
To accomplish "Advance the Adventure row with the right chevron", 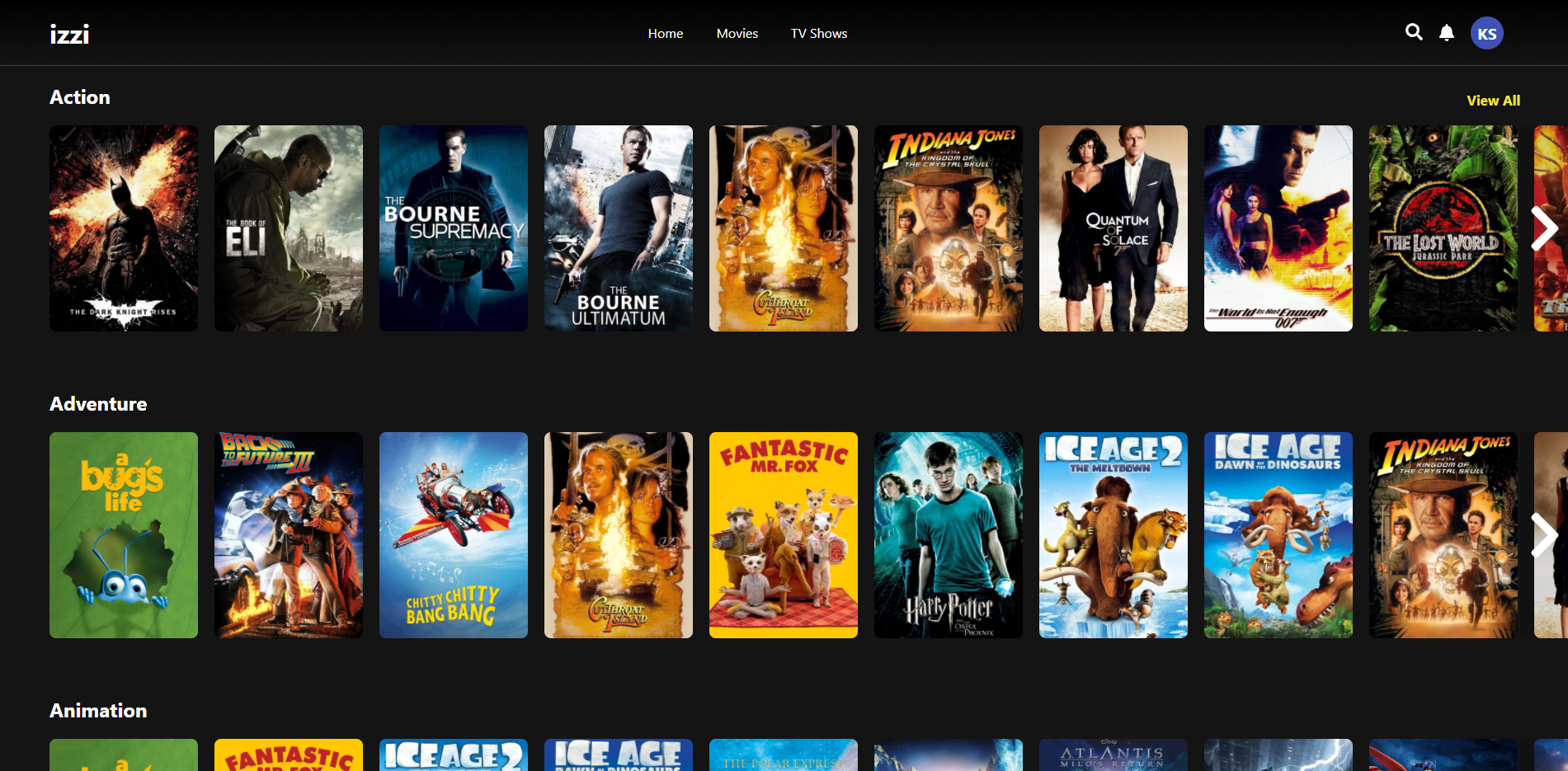I will [1543, 535].
